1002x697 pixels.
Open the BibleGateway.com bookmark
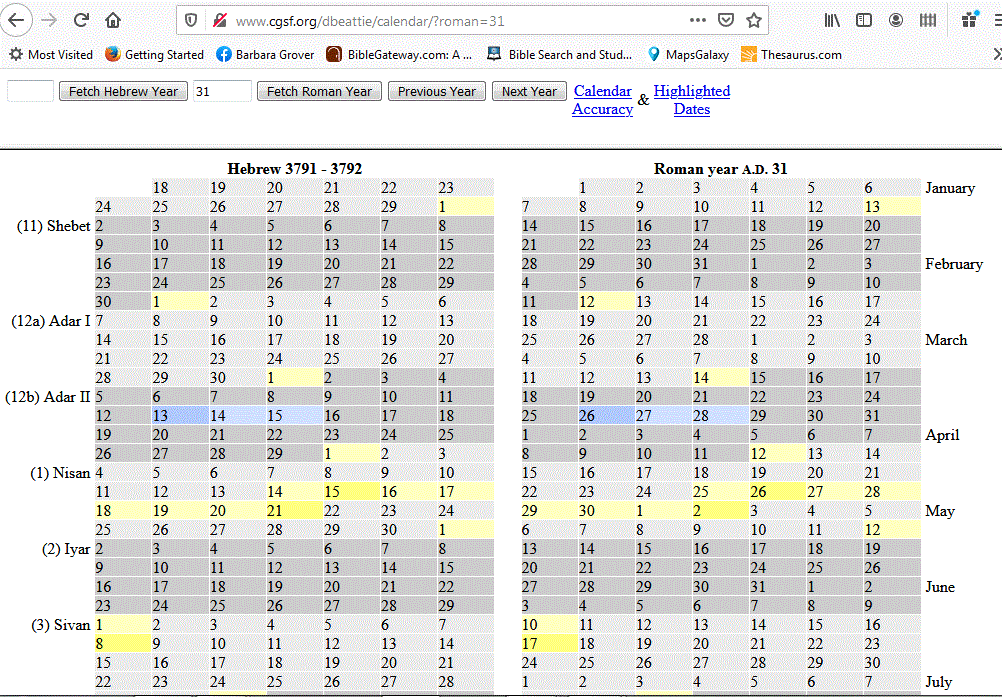click(399, 55)
